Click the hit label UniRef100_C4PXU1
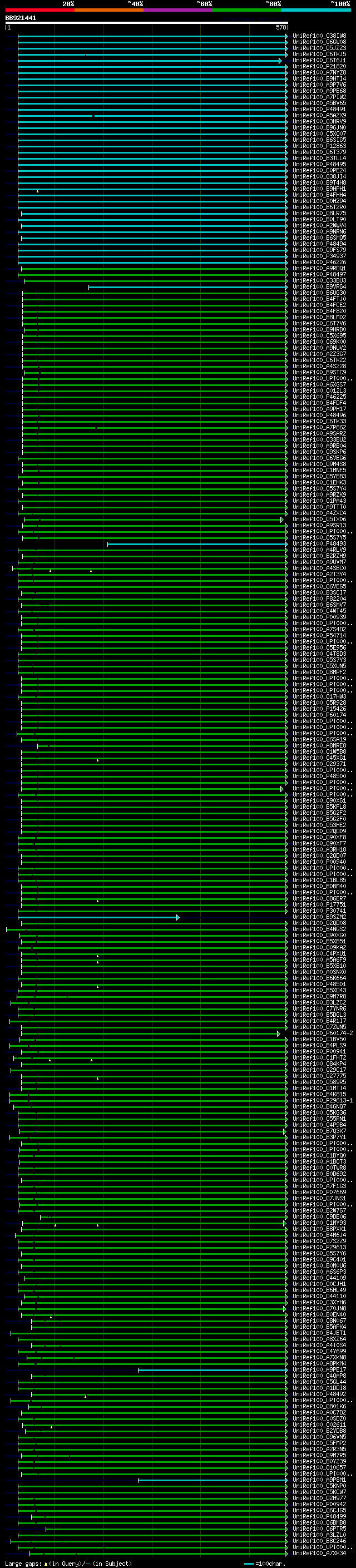The width and height of the screenshot is (356, 1568). [319, 953]
